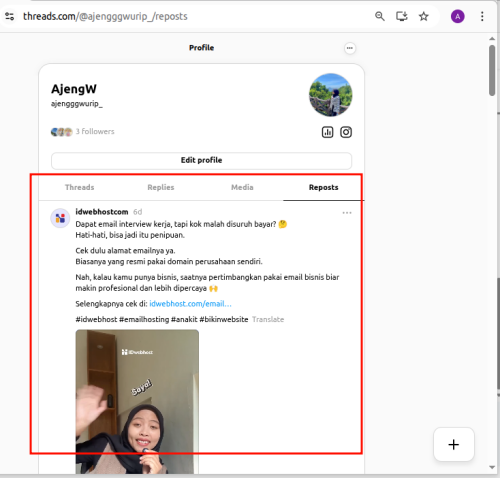The height and width of the screenshot is (478, 500).
Task: Open the idwebhostcom video thumbnail
Action: 137,402
